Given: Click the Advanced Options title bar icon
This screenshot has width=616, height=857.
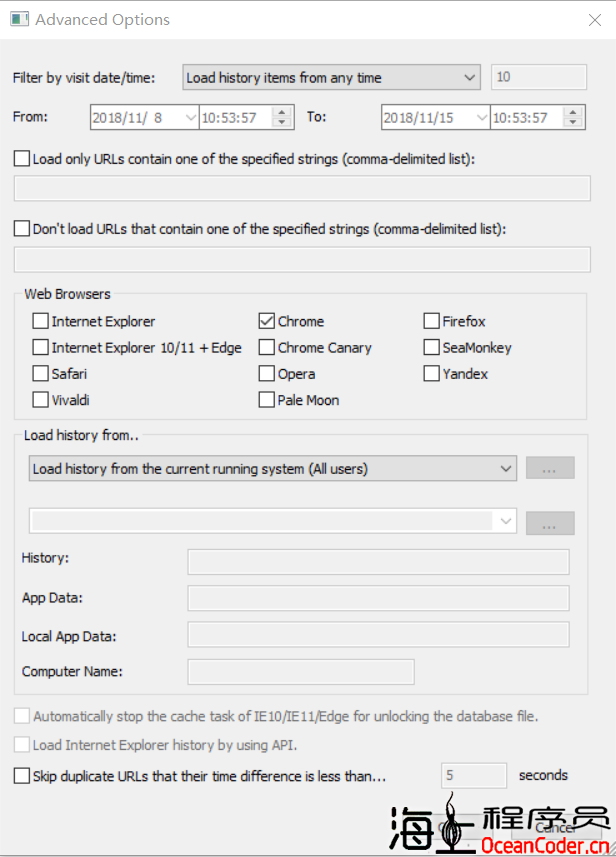Looking at the screenshot, I should [x=19, y=19].
